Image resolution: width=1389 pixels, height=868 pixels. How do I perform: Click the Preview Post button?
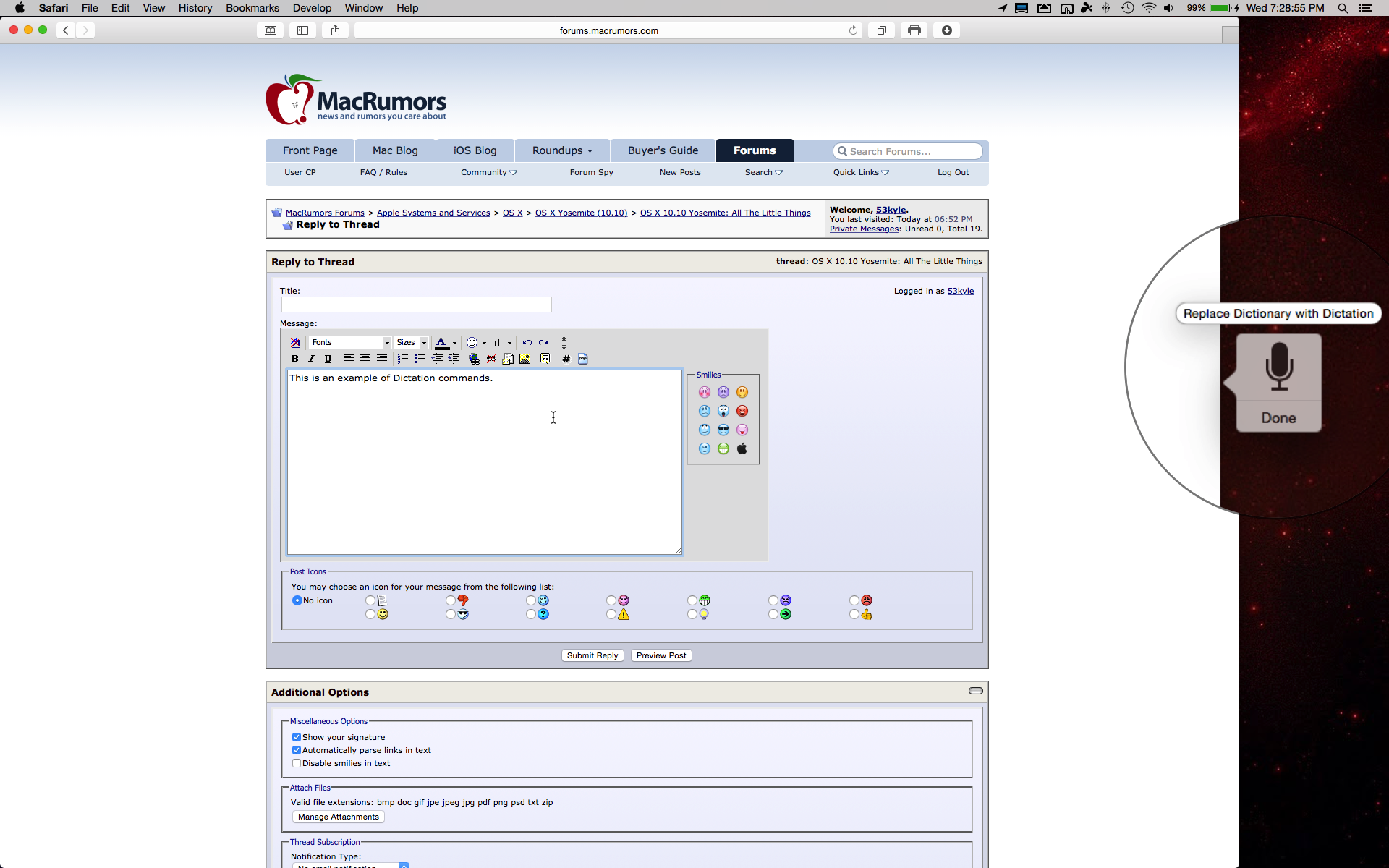tap(661, 655)
